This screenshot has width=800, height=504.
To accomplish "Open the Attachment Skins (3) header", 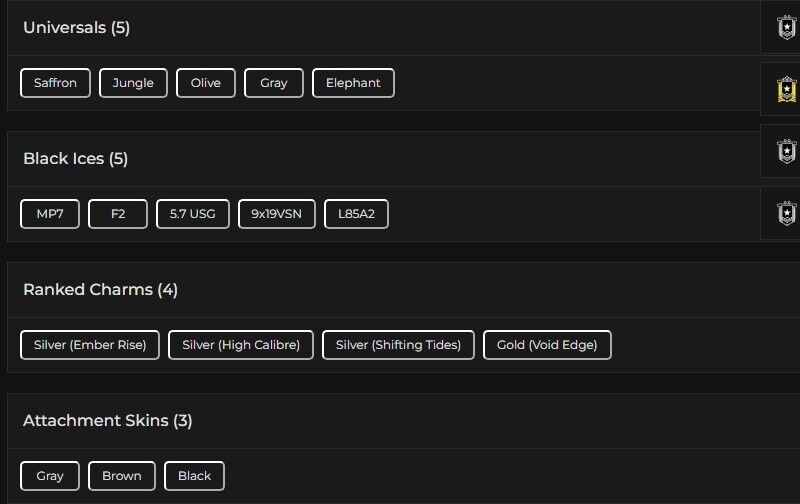I will pyautogui.click(x=107, y=421).
